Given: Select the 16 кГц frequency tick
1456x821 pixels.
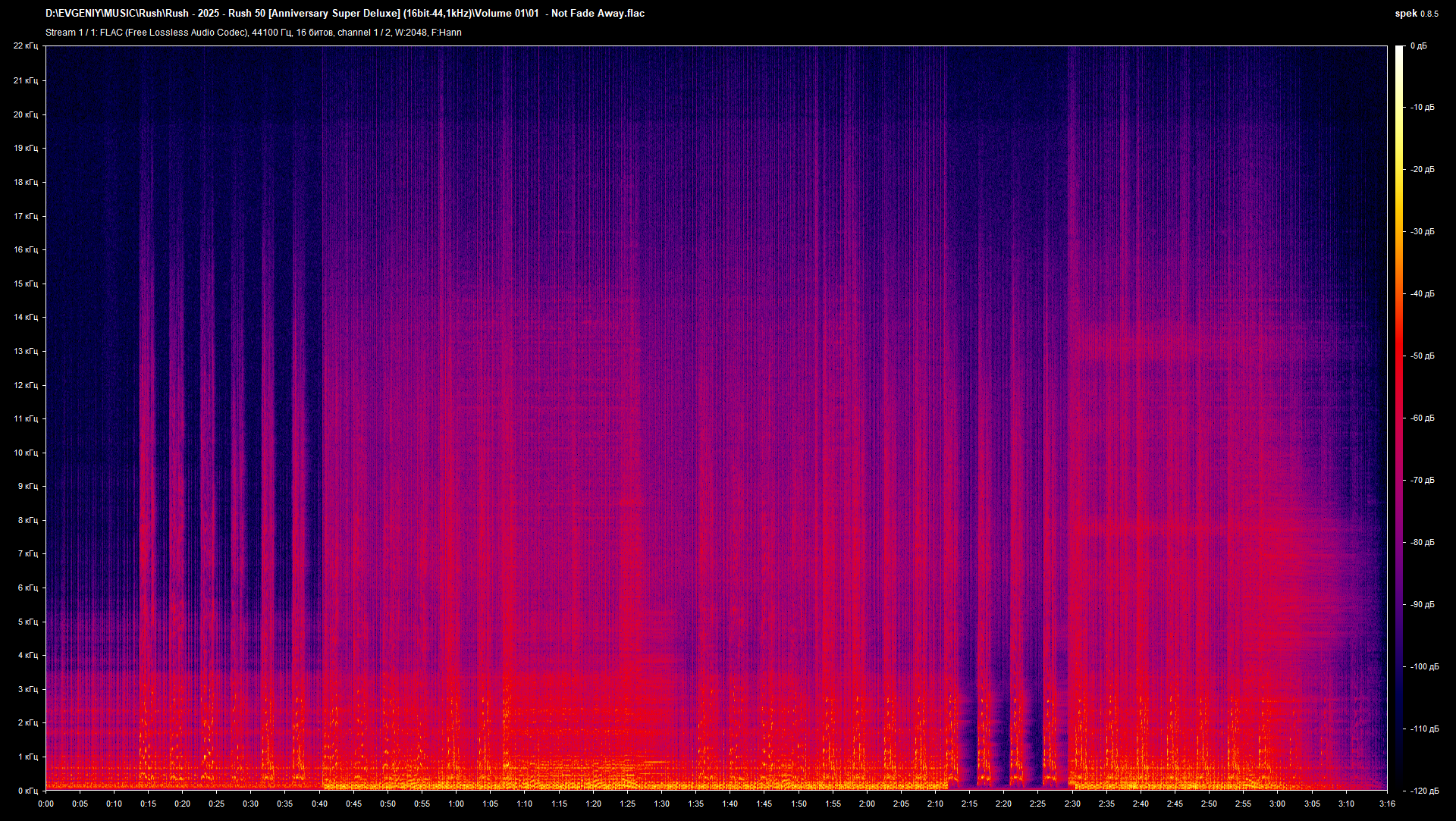Looking at the screenshot, I should [25, 249].
